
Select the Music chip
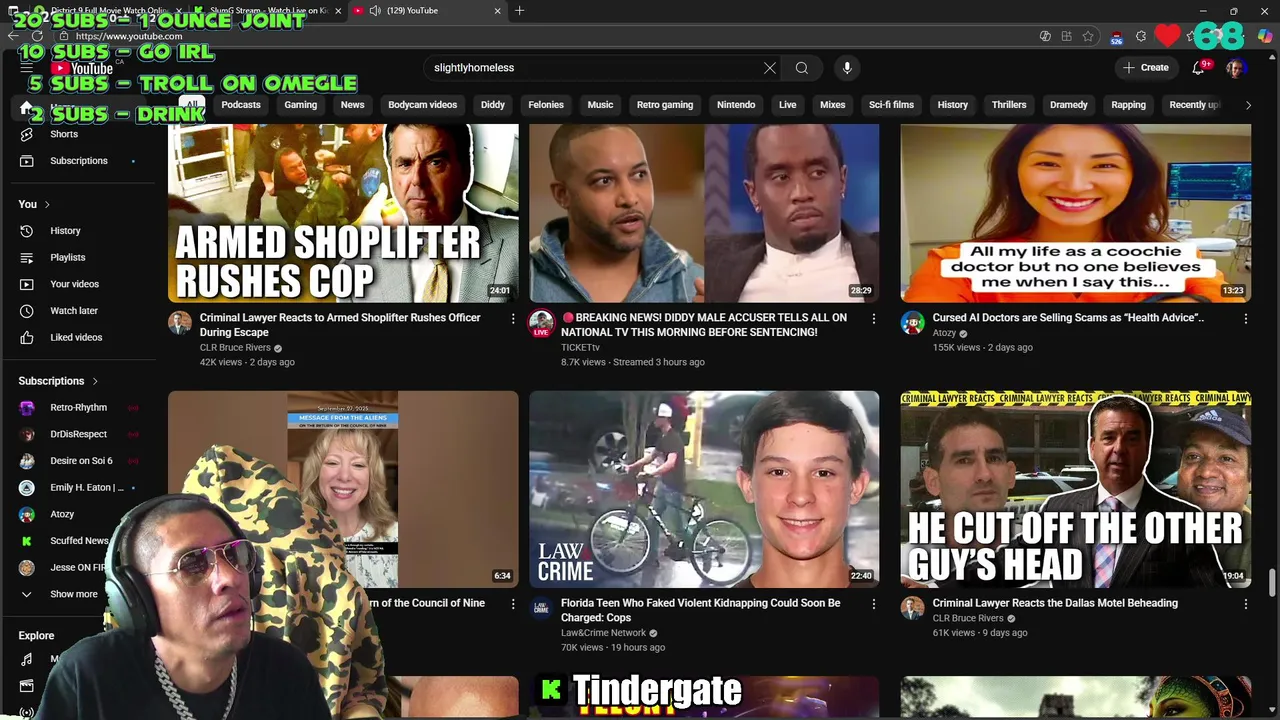click(600, 105)
